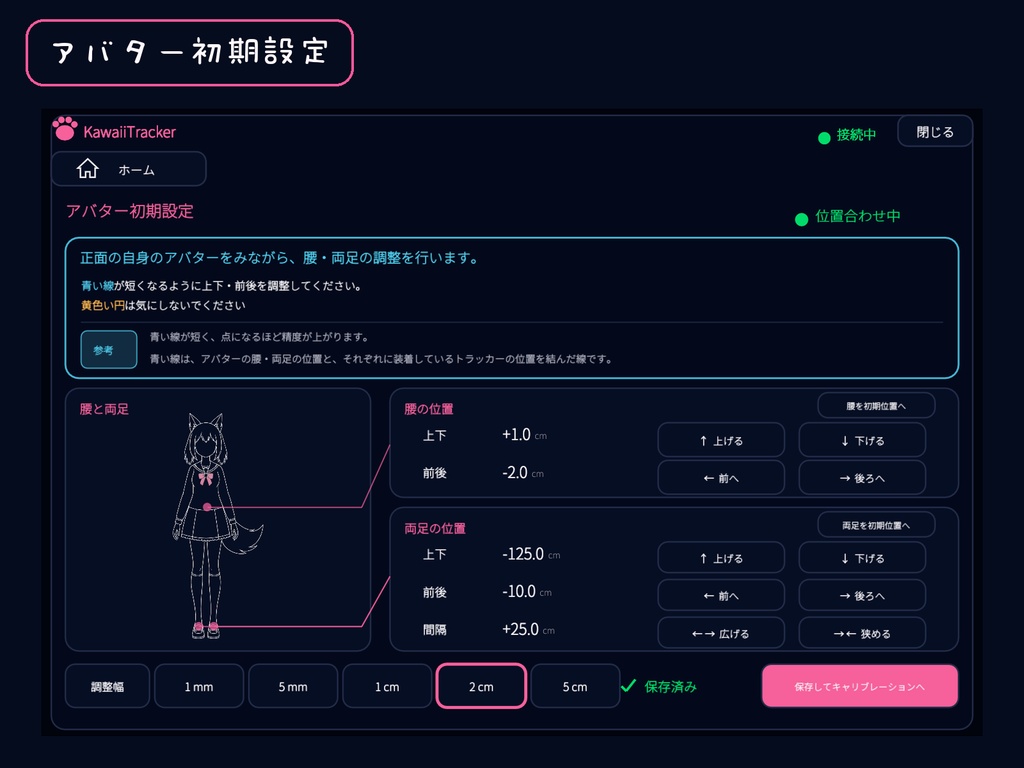Screen dimensions: 1024x768
Task: Move waist backward with 後ろへ
Action: (862, 477)
